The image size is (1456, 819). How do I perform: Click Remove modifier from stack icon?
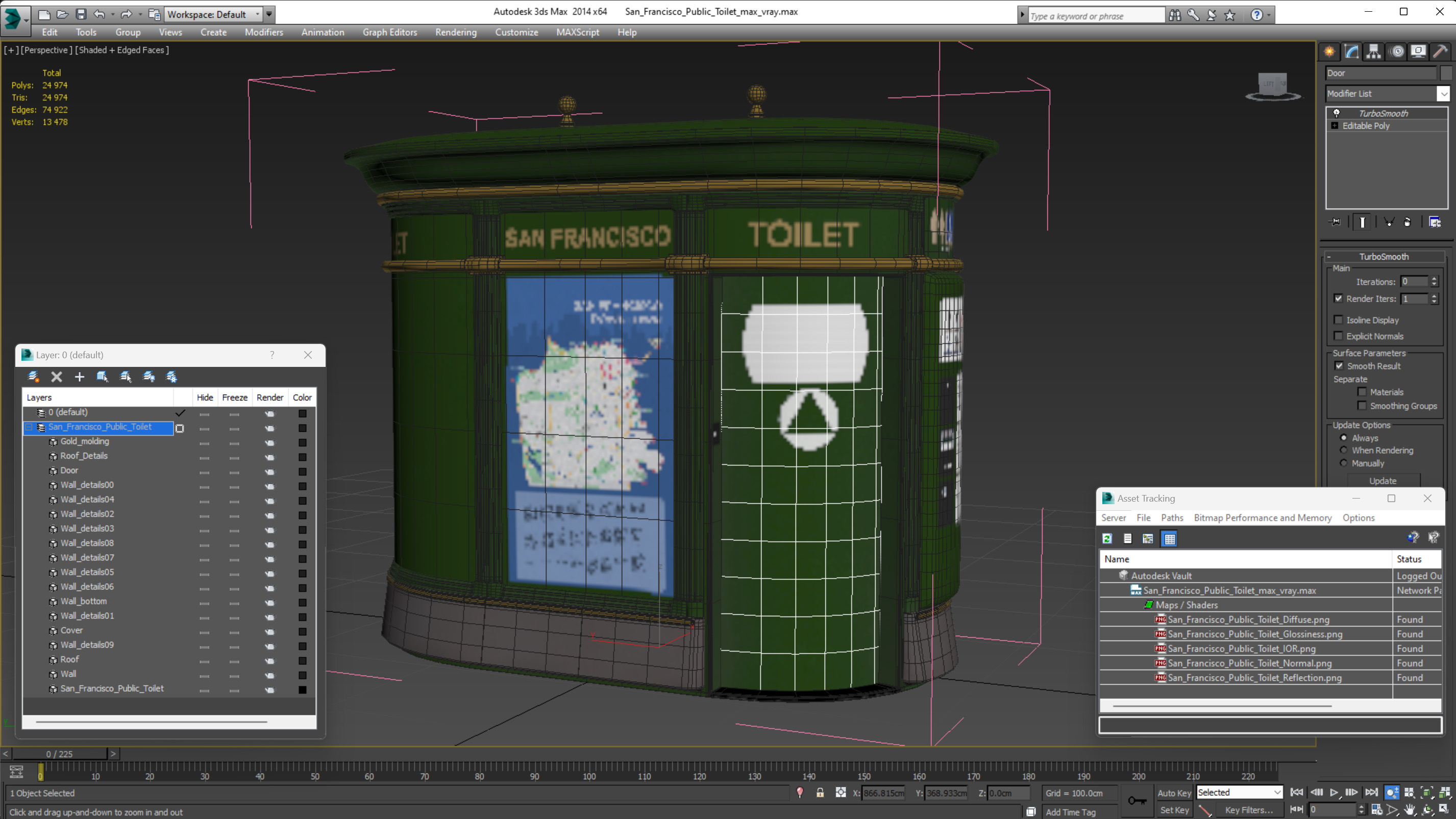pos(1408,222)
